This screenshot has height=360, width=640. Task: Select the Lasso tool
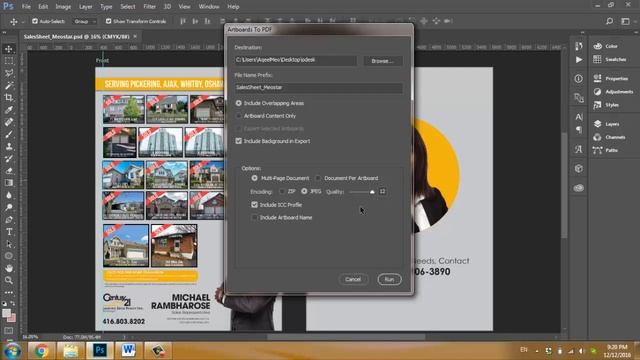click(x=9, y=73)
